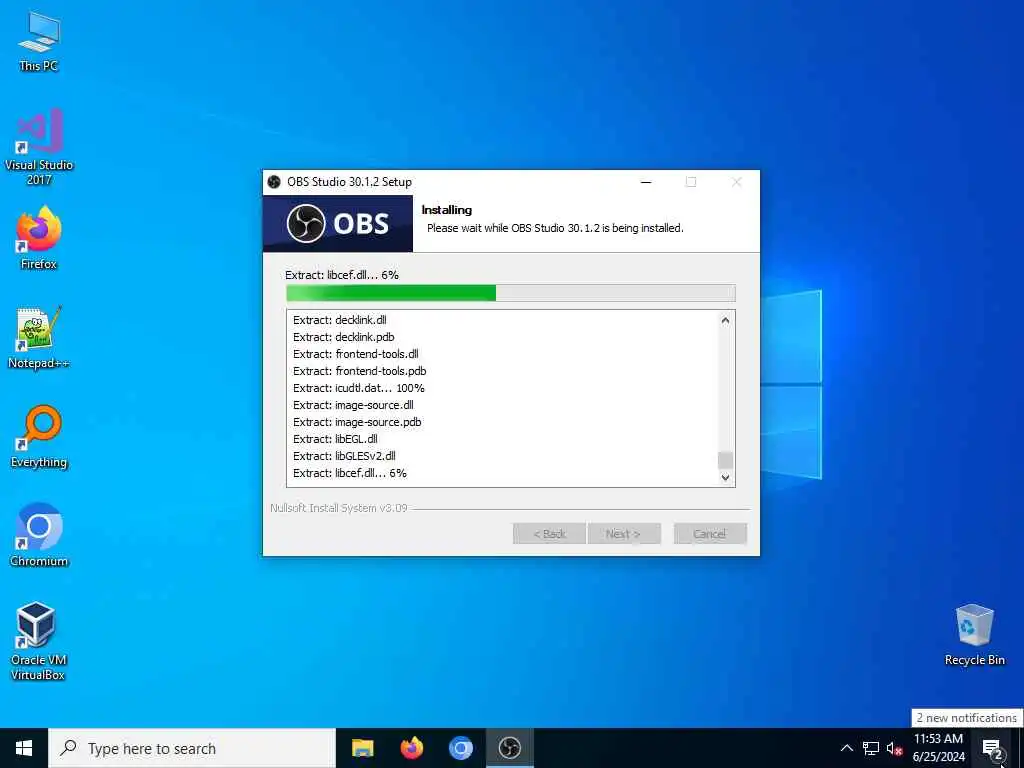The width and height of the screenshot is (1024, 768).
Task: Click the status text above the progress bar
Action: pyautogui.click(x=342, y=275)
